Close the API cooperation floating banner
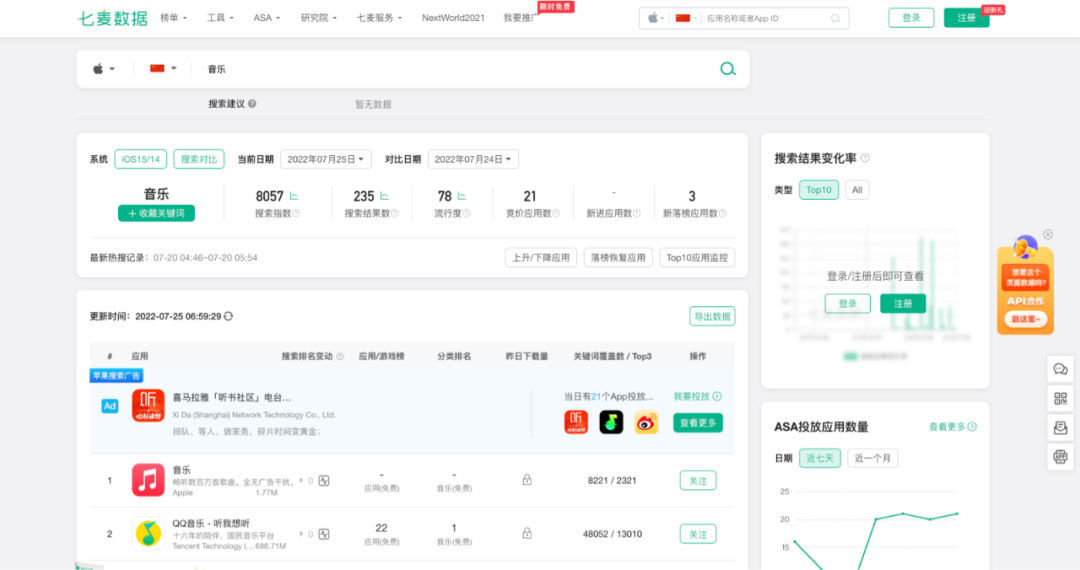Viewport: 1080px width, 570px height. [x=1048, y=234]
